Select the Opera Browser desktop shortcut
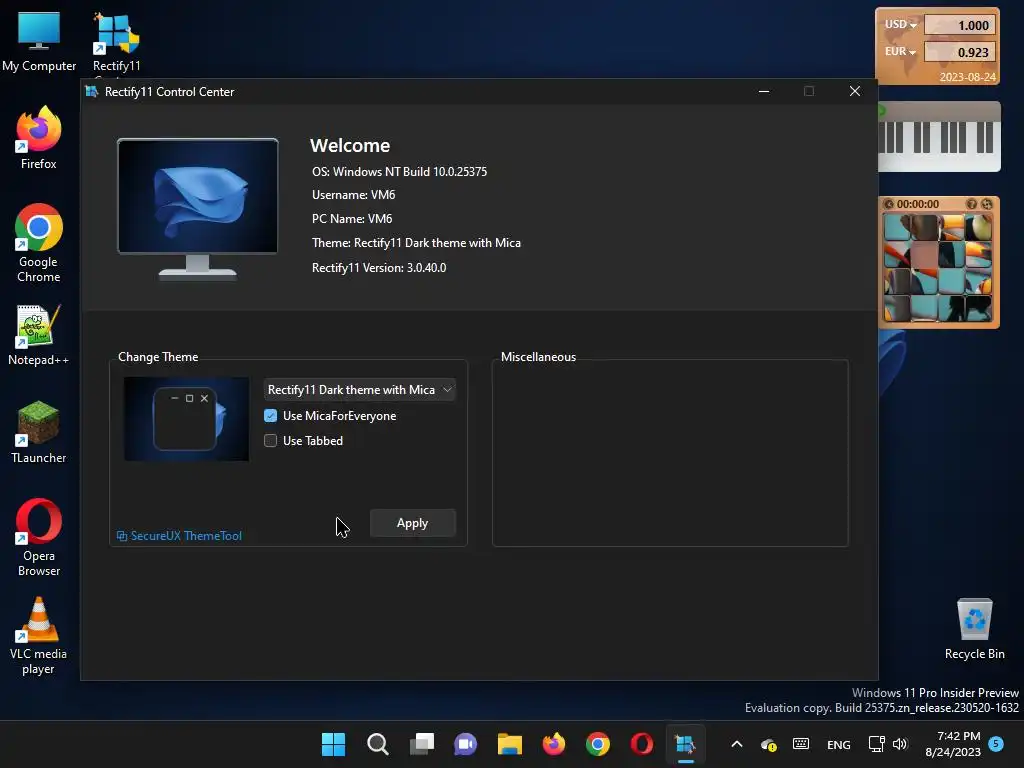This screenshot has width=1024, height=768. (39, 537)
